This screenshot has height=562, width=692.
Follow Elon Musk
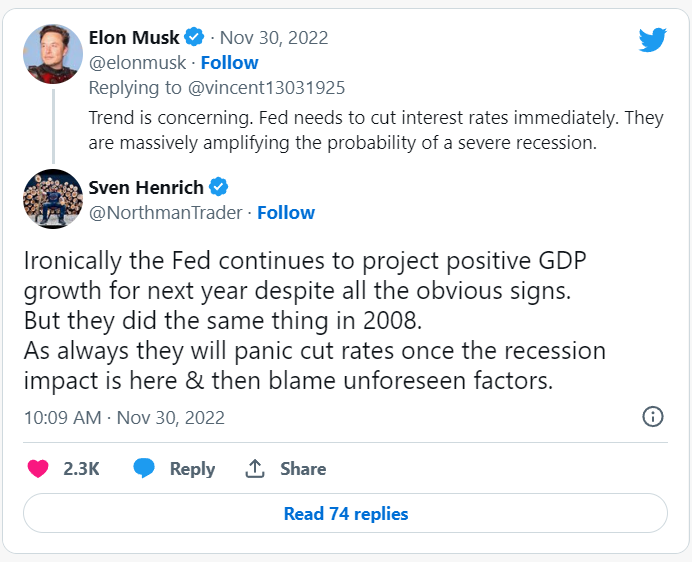[230, 62]
